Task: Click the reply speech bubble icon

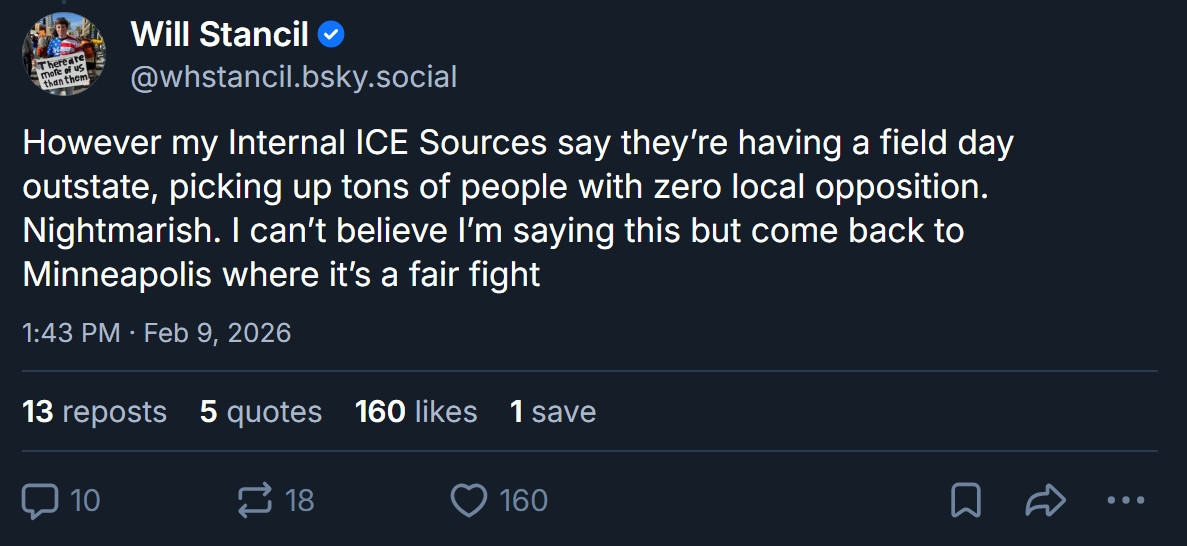Action: coord(40,500)
